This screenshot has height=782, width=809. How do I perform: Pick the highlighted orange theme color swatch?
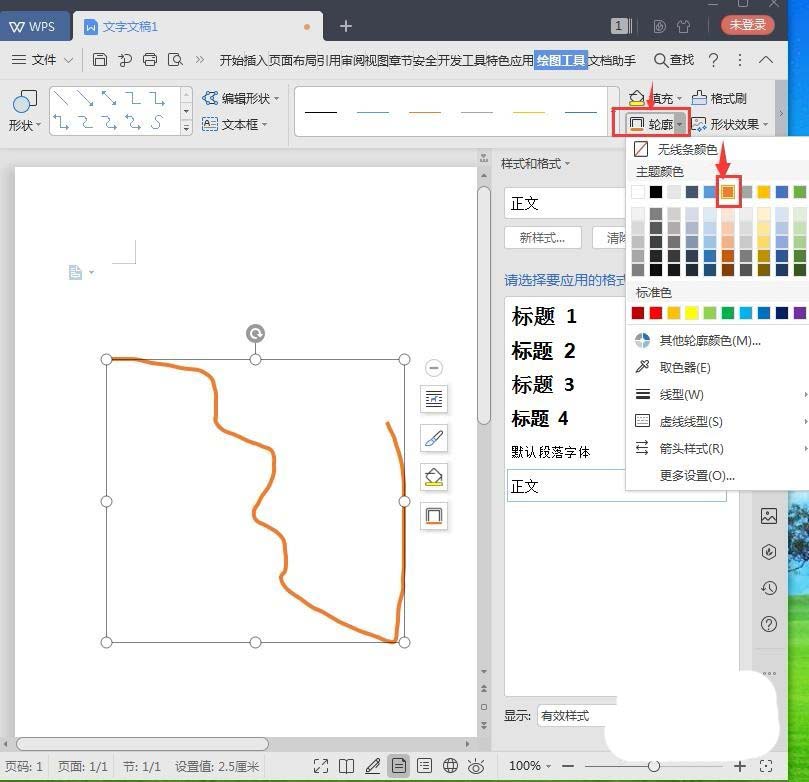click(727, 192)
